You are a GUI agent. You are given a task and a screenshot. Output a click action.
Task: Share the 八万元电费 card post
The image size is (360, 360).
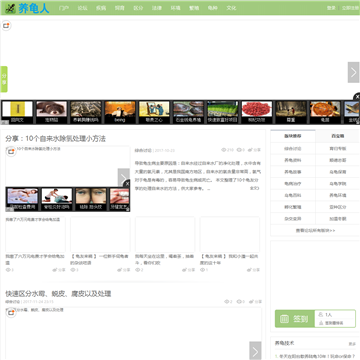59,270
